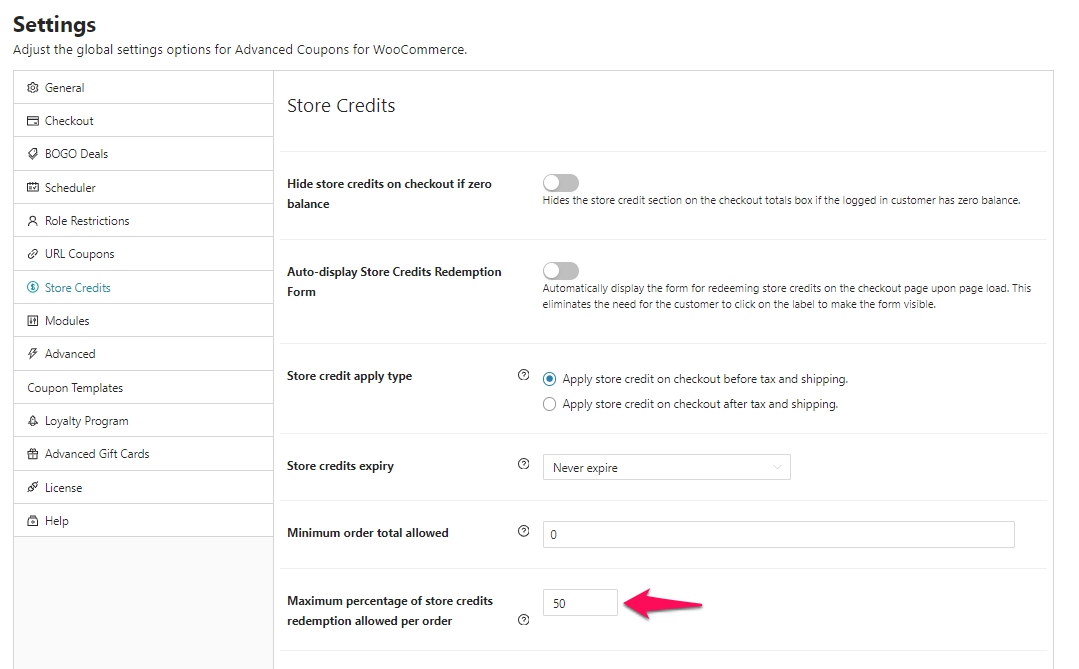This screenshot has width=1079, height=669.
Task: Select apply store credit after tax and shipping
Action: (x=548, y=404)
